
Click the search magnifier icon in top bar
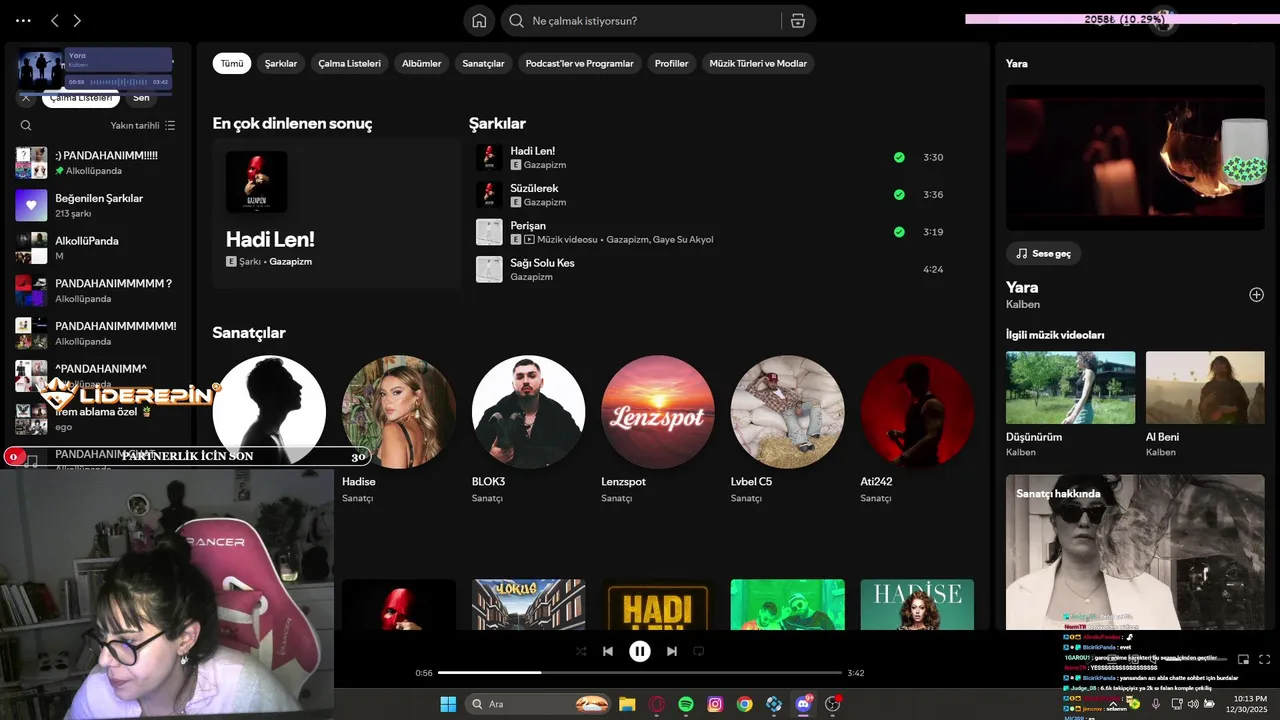click(x=516, y=20)
